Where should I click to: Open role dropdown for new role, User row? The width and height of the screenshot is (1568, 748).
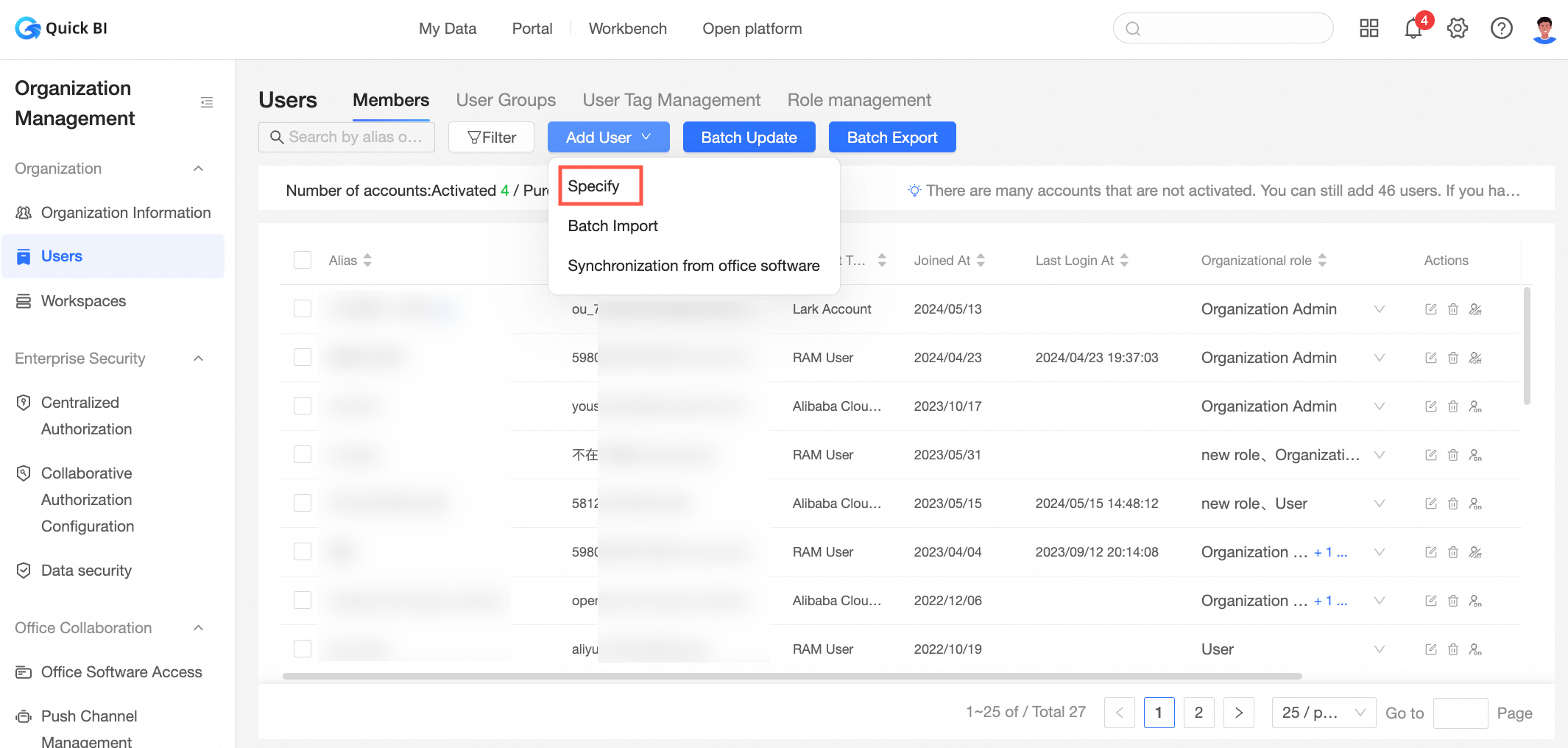click(1380, 504)
